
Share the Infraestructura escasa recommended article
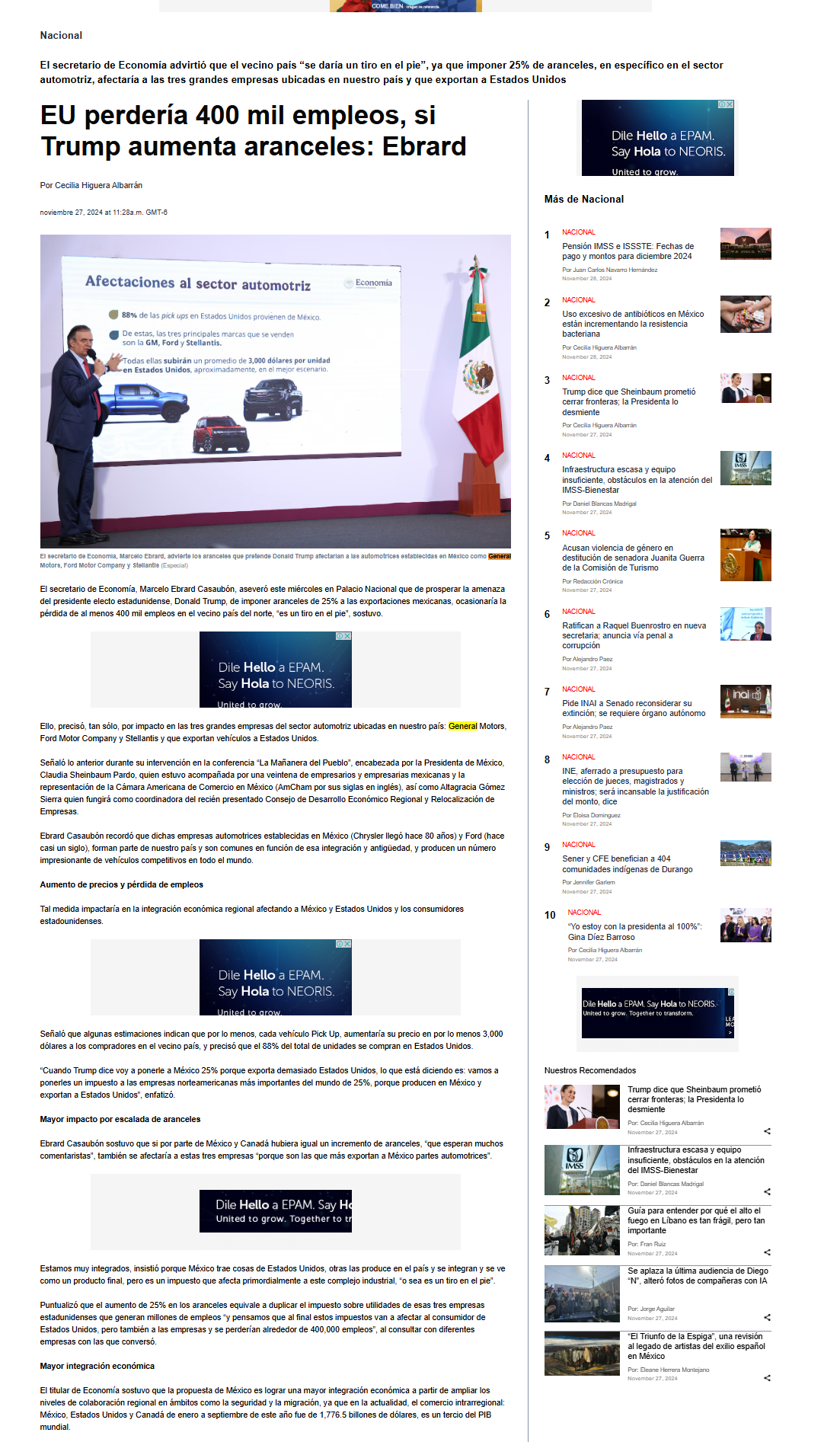767,1191
